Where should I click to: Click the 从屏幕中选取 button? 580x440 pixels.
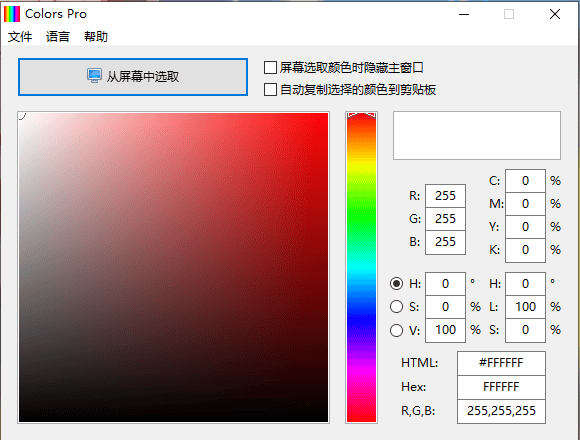(x=133, y=77)
